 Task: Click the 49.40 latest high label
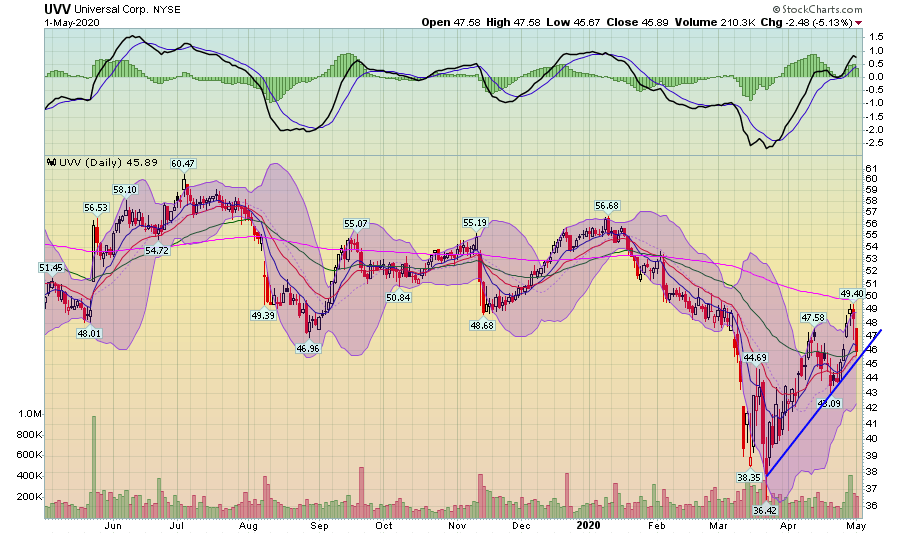(852, 293)
